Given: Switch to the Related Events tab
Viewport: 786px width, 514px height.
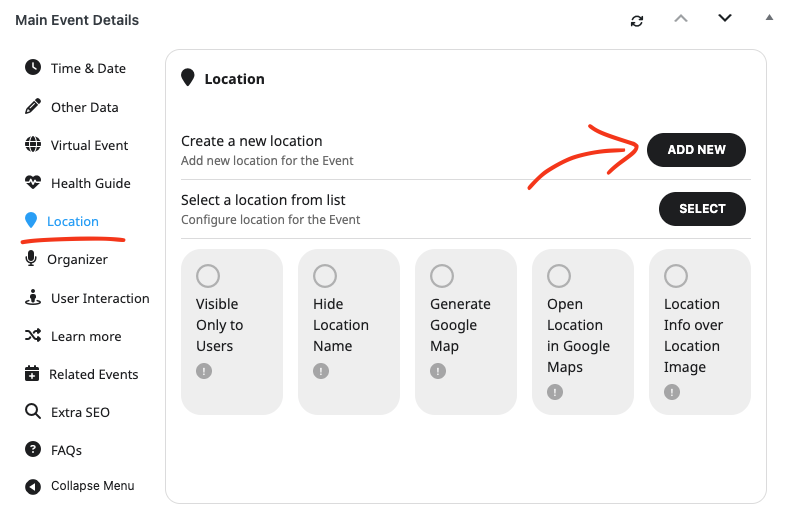Looking at the screenshot, I should (93, 374).
